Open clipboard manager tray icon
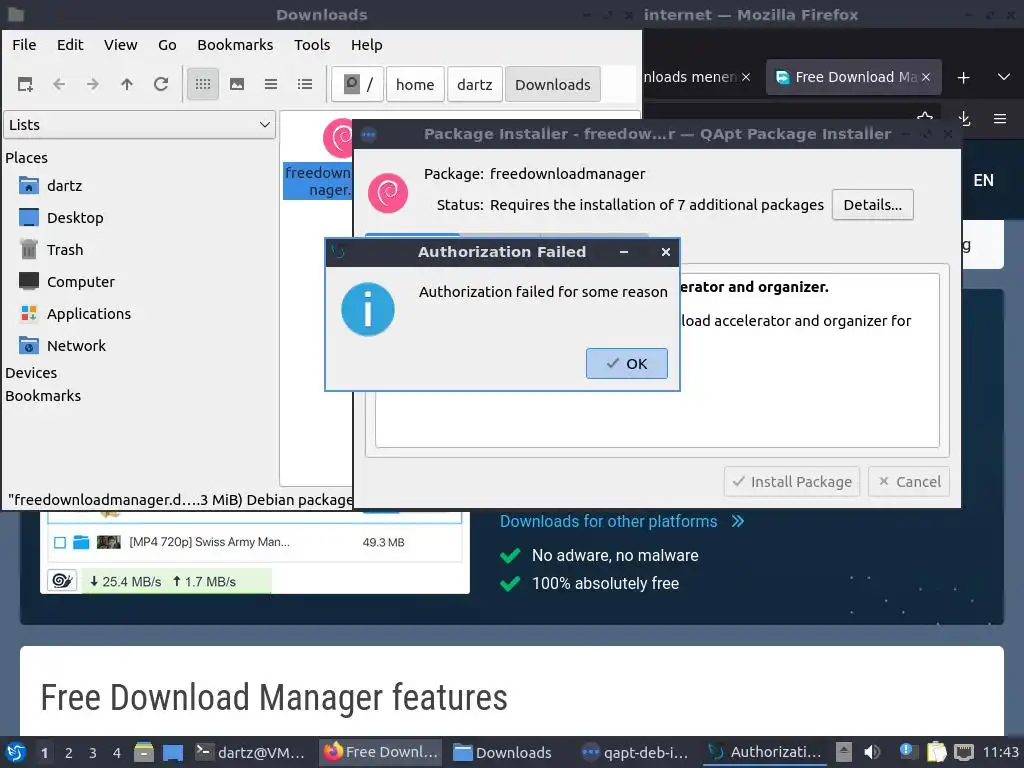This screenshot has height=768, width=1024. pos(936,752)
